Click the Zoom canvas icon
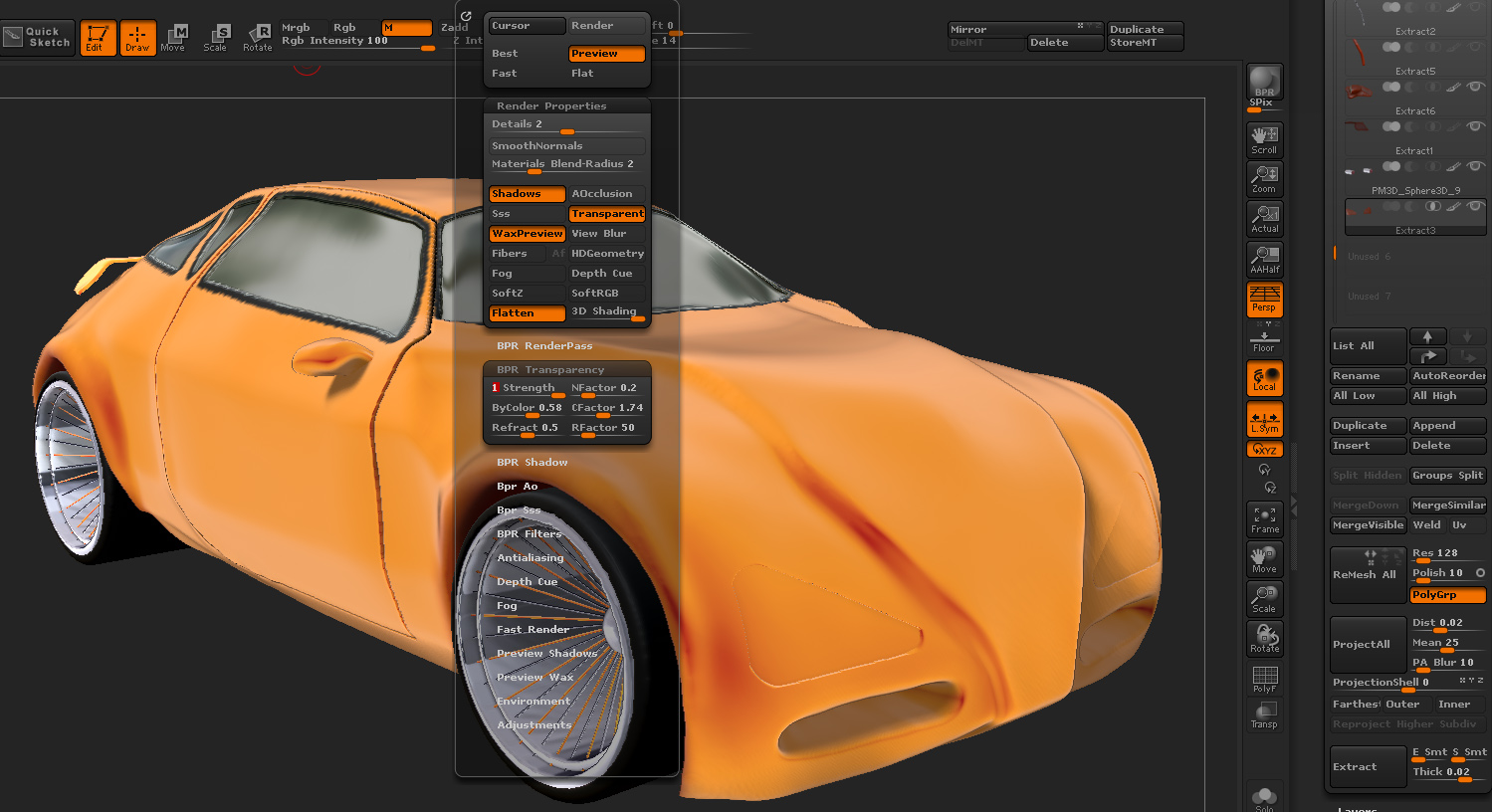Viewport: 1492px width, 812px height. point(1264,179)
